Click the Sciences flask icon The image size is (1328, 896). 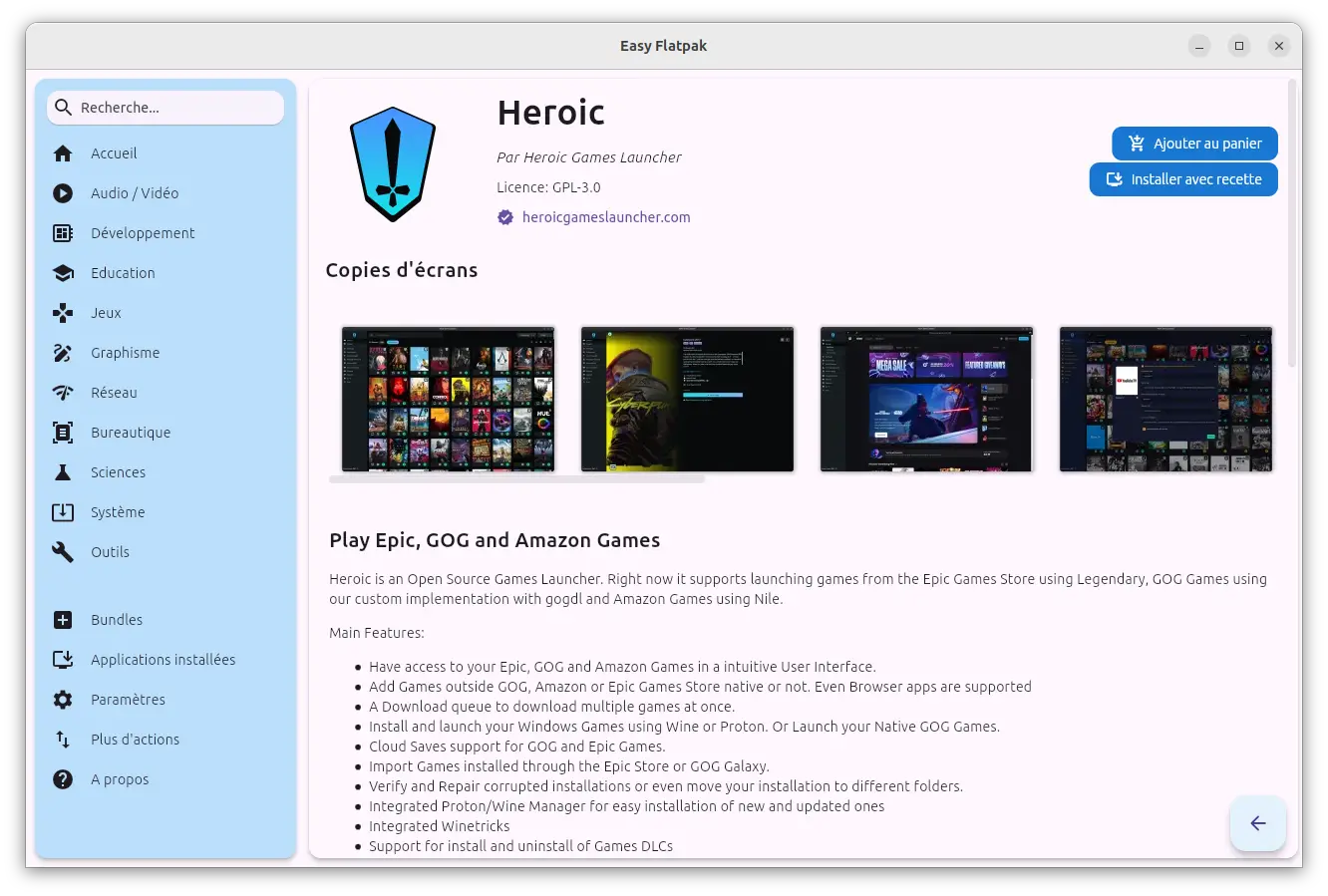click(63, 472)
